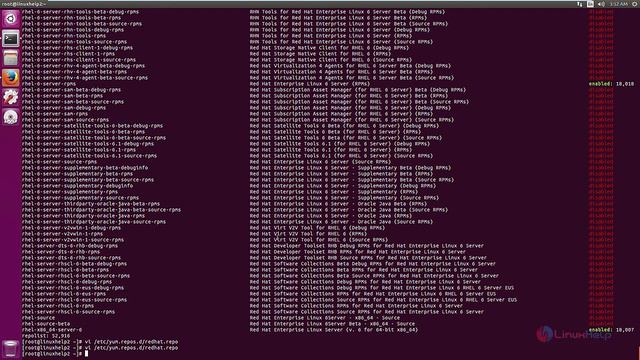Click the rhel-6-server-source-rpms repo id
This screenshot has height=360, width=640.
[60, 162]
